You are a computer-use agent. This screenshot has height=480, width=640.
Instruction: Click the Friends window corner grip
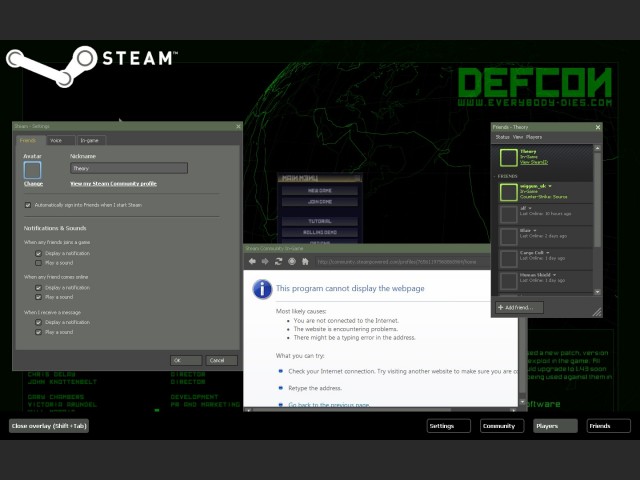point(597,312)
